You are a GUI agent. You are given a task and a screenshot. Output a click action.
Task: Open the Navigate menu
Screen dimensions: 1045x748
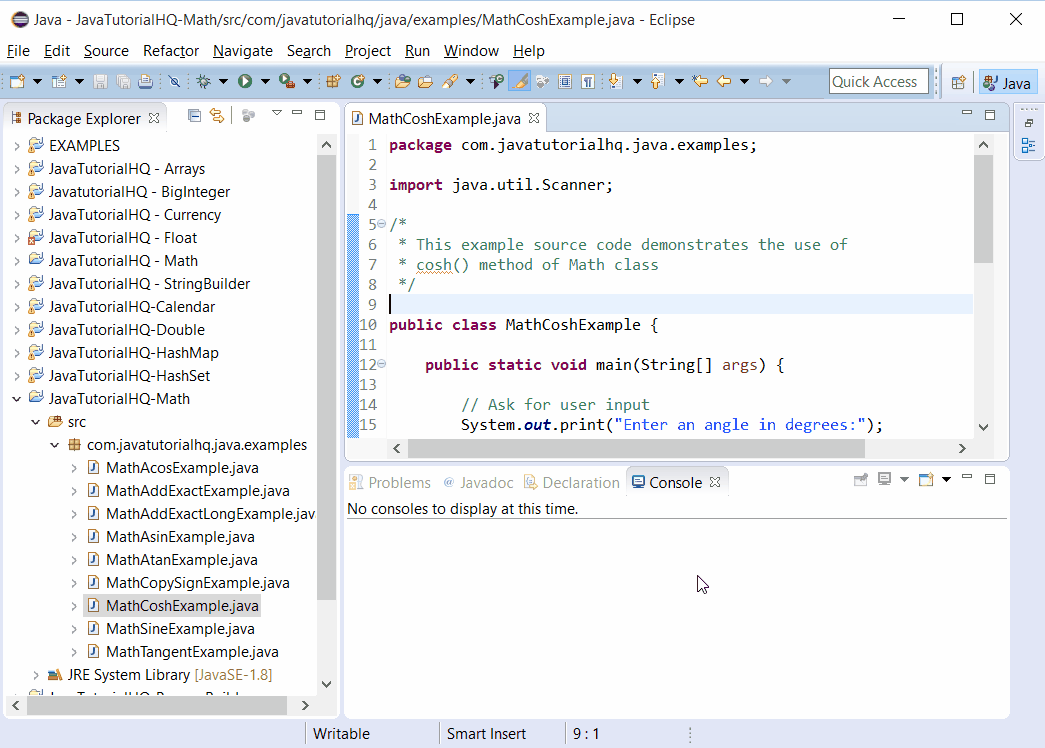pyautogui.click(x=243, y=51)
